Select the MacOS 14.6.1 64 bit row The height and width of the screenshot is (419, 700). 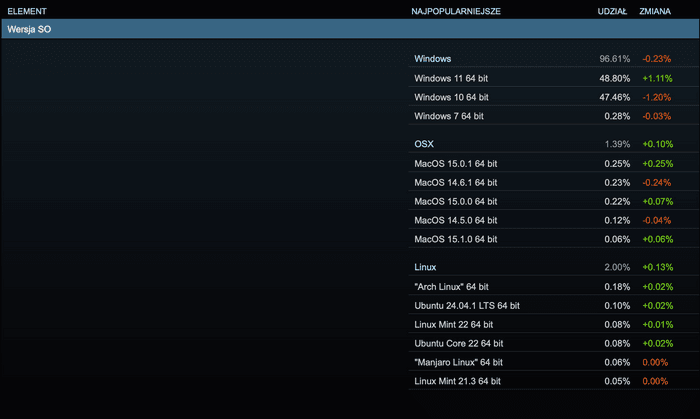(553, 183)
